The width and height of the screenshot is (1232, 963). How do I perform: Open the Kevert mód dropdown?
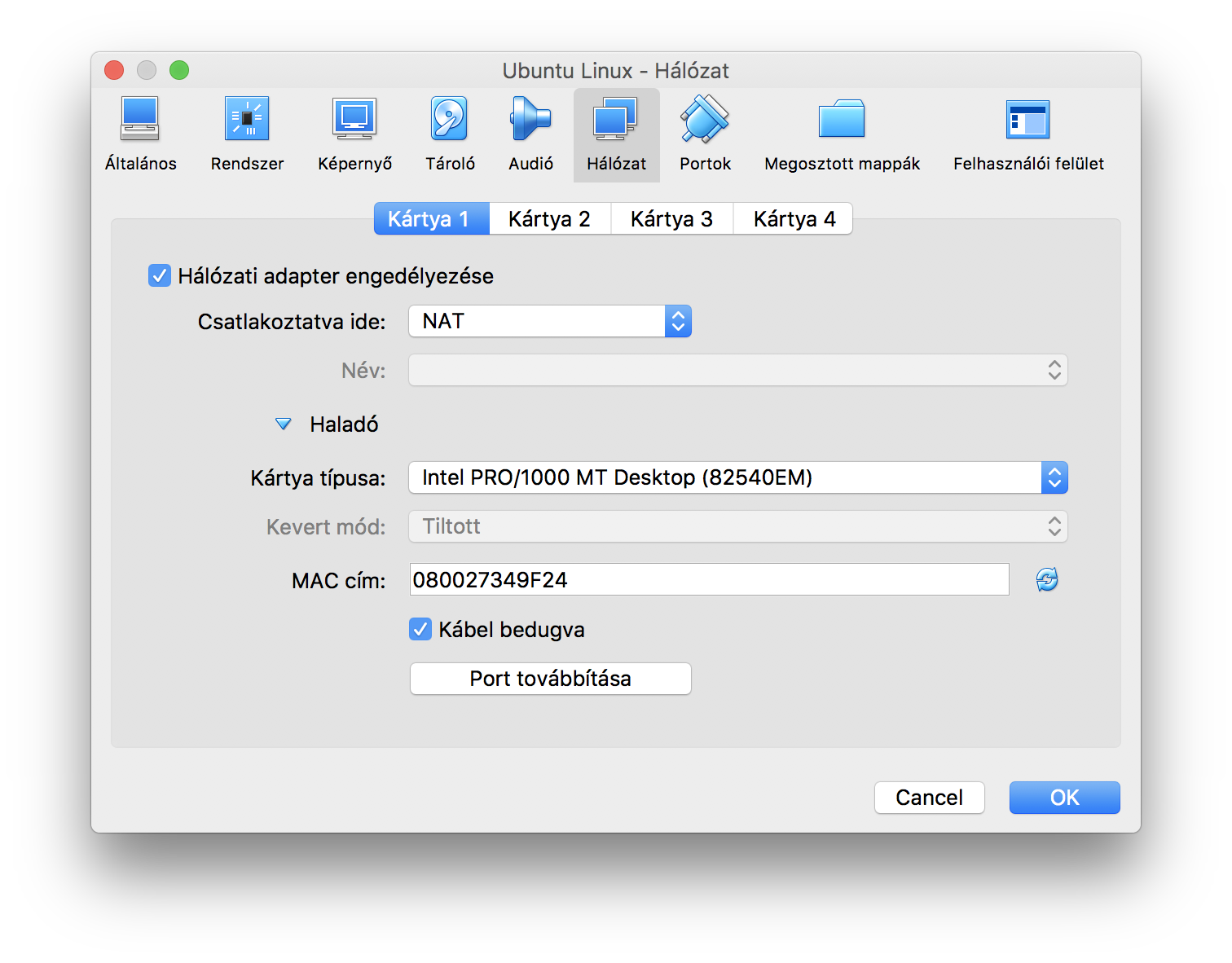[738, 526]
